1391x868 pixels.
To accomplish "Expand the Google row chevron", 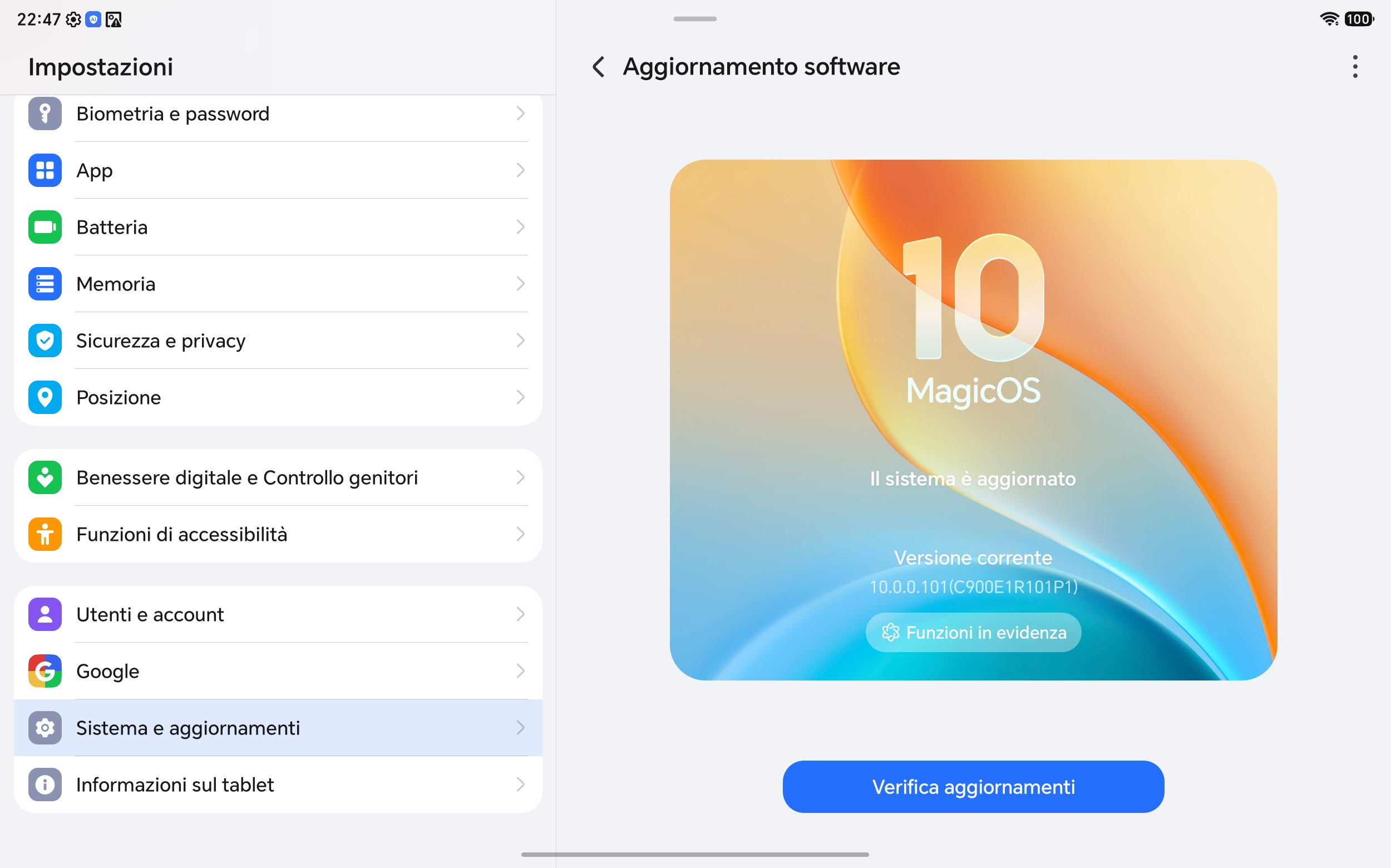I will (520, 671).
